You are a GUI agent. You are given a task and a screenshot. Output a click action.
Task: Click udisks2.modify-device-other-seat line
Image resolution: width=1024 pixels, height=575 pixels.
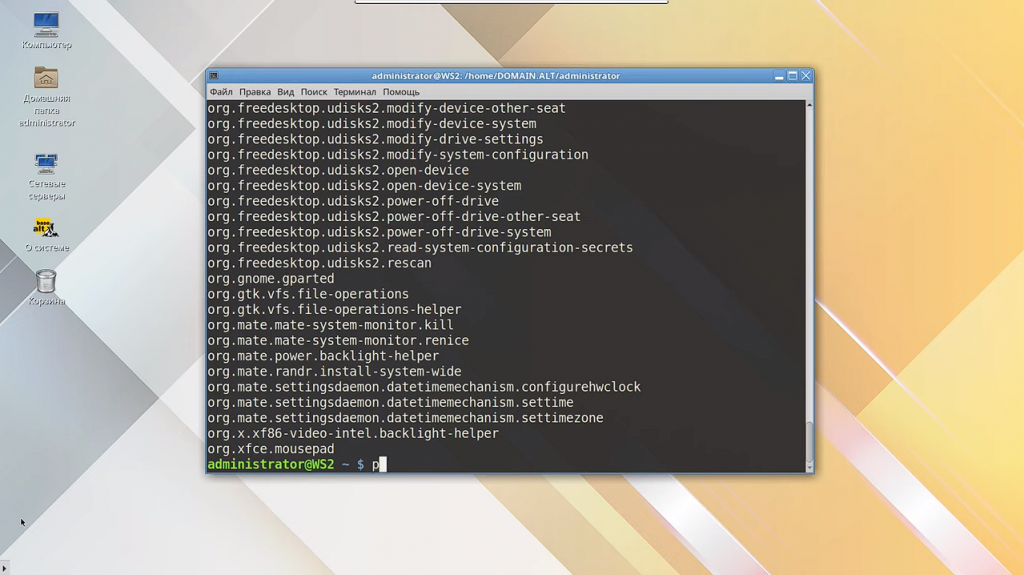click(387, 108)
